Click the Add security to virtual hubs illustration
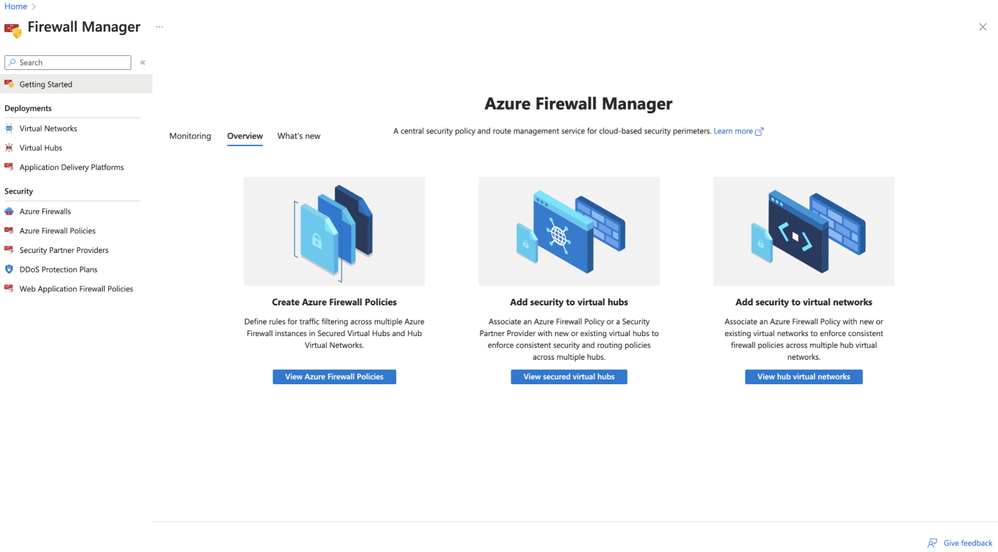 pyautogui.click(x=569, y=231)
